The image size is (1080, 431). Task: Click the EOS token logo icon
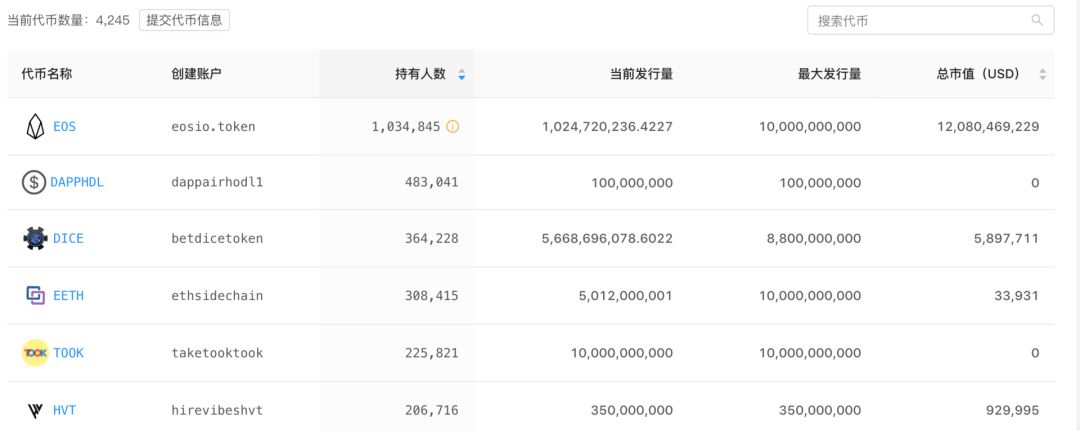click(35, 127)
